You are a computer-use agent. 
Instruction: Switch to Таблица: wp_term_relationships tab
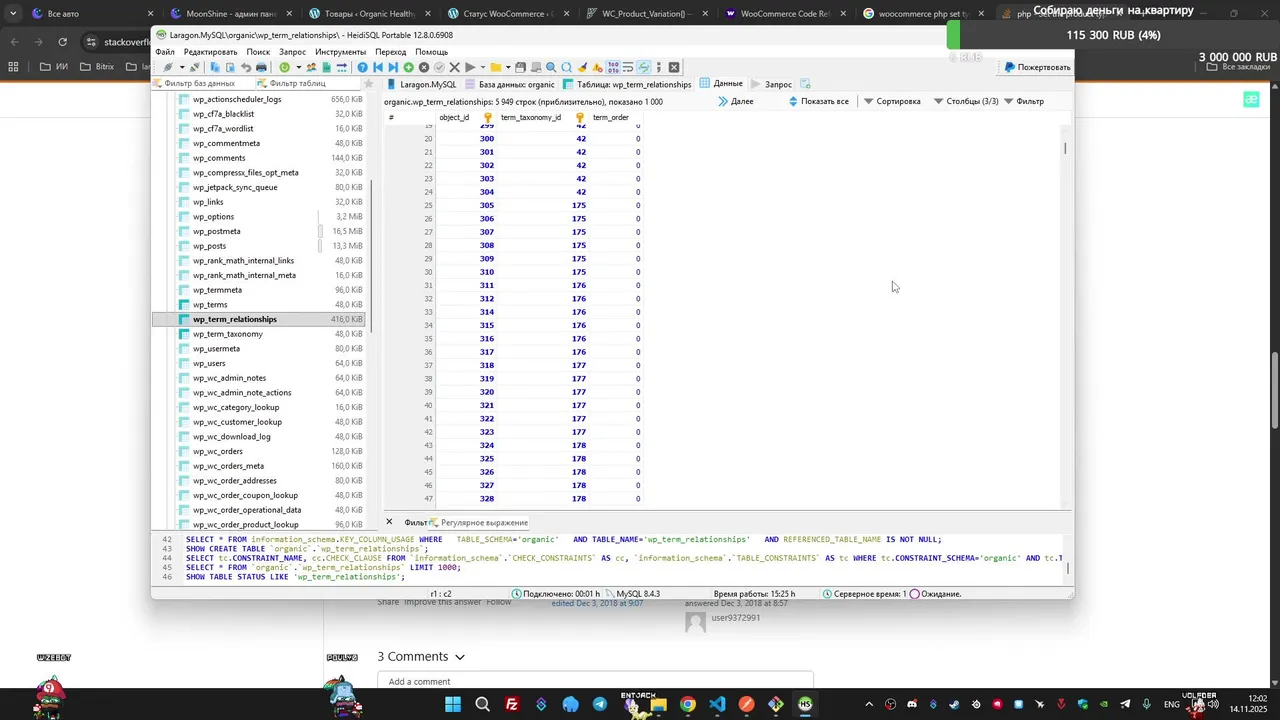pyautogui.click(x=627, y=84)
